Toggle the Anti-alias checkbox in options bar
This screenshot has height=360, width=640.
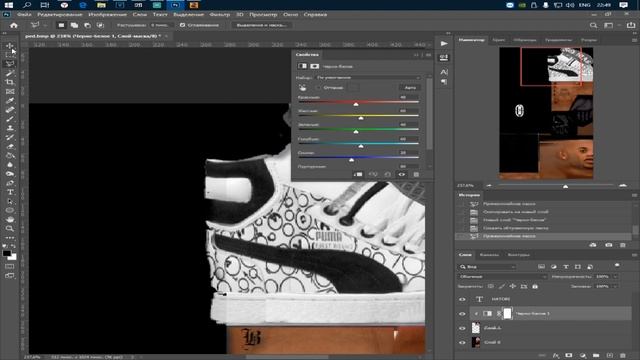[182, 25]
